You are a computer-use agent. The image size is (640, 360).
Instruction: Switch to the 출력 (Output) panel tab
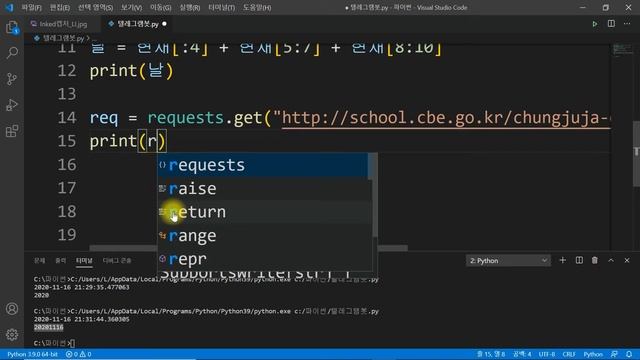(x=60, y=260)
